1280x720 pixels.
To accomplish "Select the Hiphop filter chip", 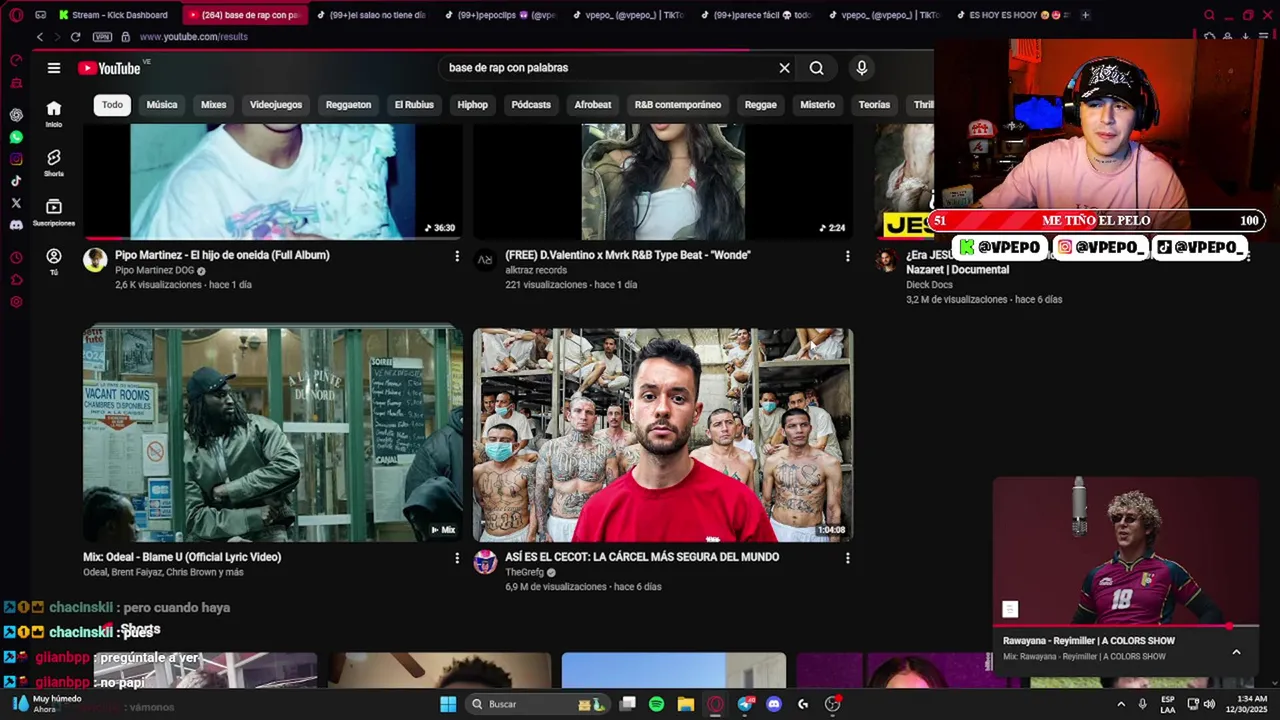I will point(473,105).
